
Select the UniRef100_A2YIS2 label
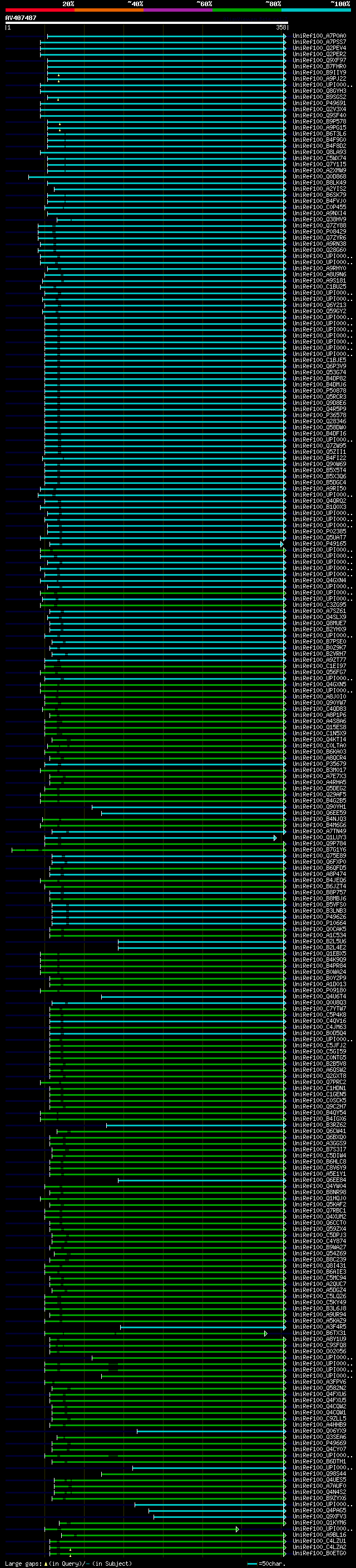click(x=319, y=189)
